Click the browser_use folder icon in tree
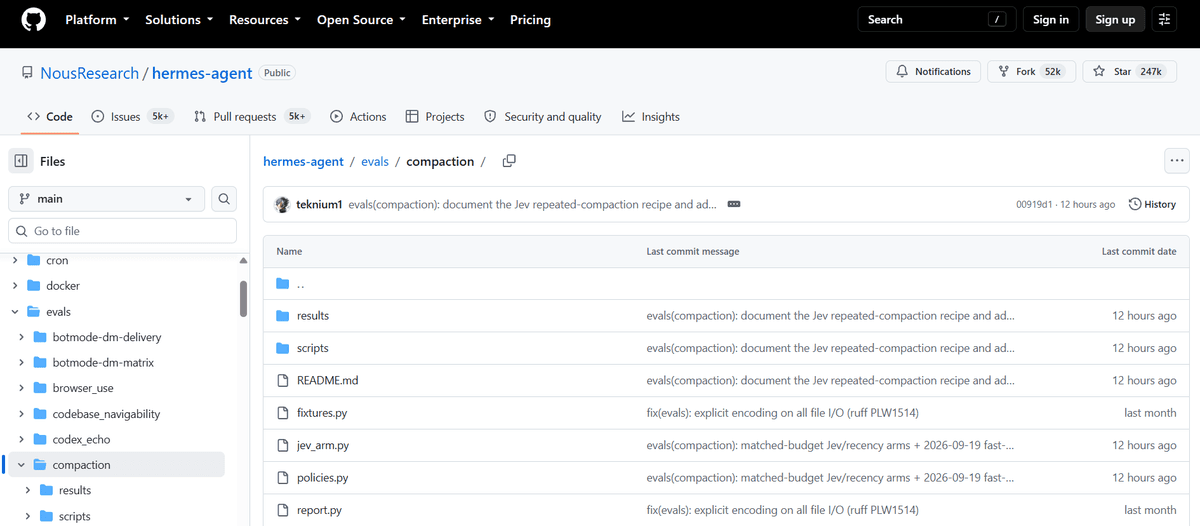The image size is (1200, 526). (41, 388)
